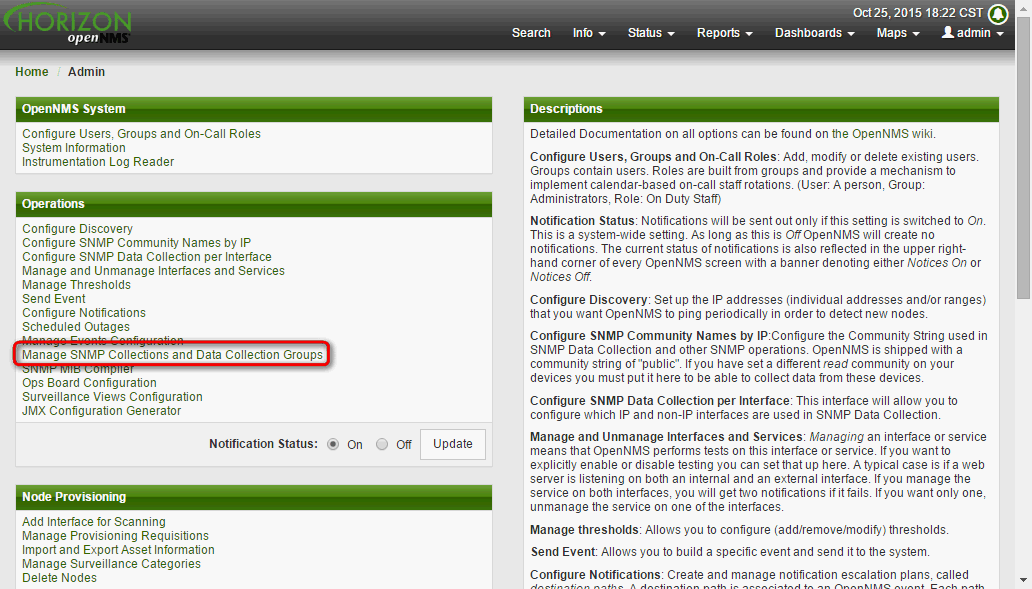The height and width of the screenshot is (589, 1032).
Task: Open Ops Board Configuration
Action: coord(90,383)
